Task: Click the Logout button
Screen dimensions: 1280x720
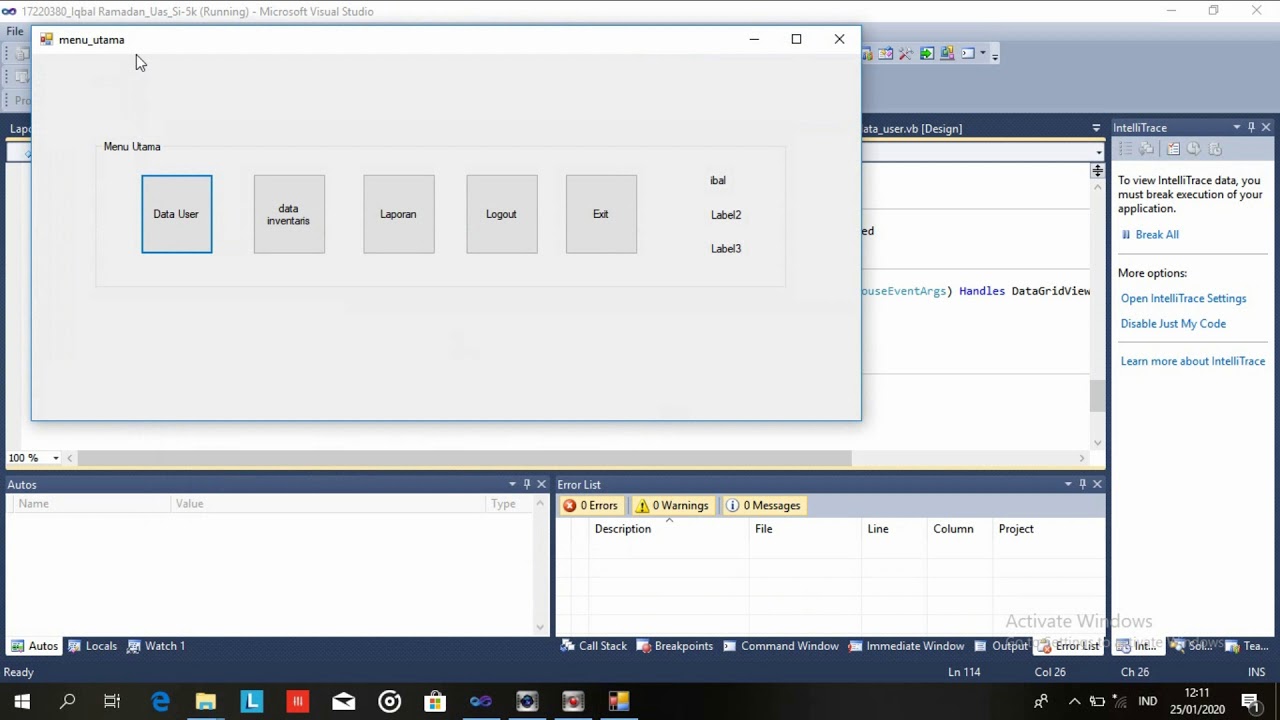Action: click(x=501, y=214)
